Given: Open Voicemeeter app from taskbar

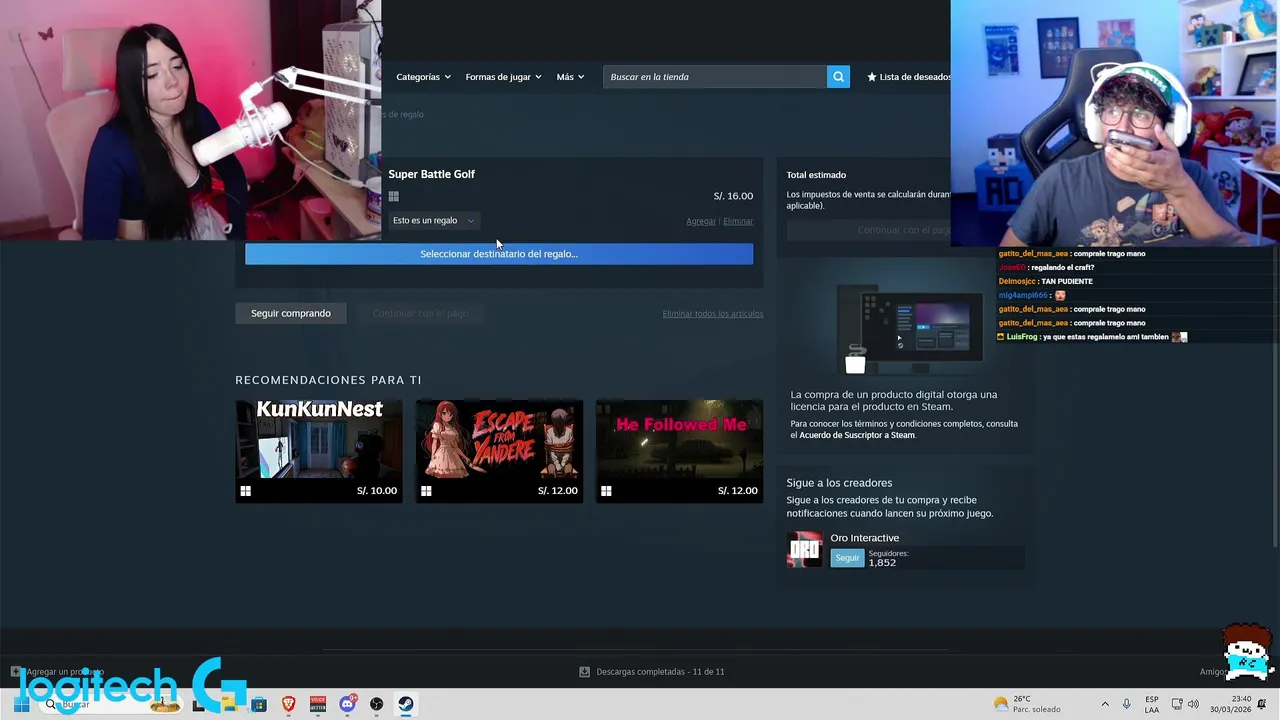Looking at the screenshot, I should [318, 704].
